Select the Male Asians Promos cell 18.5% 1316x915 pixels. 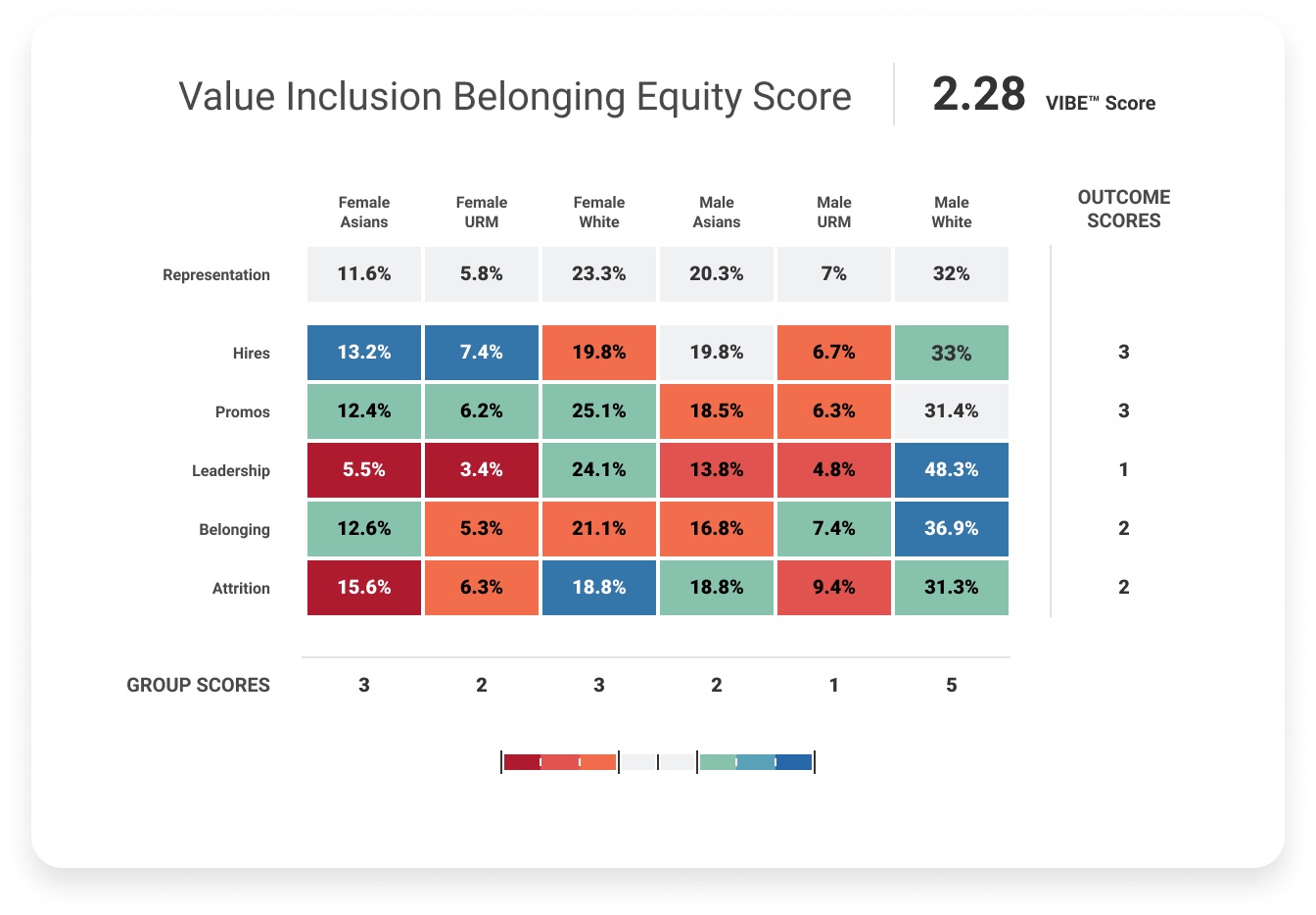point(717,411)
